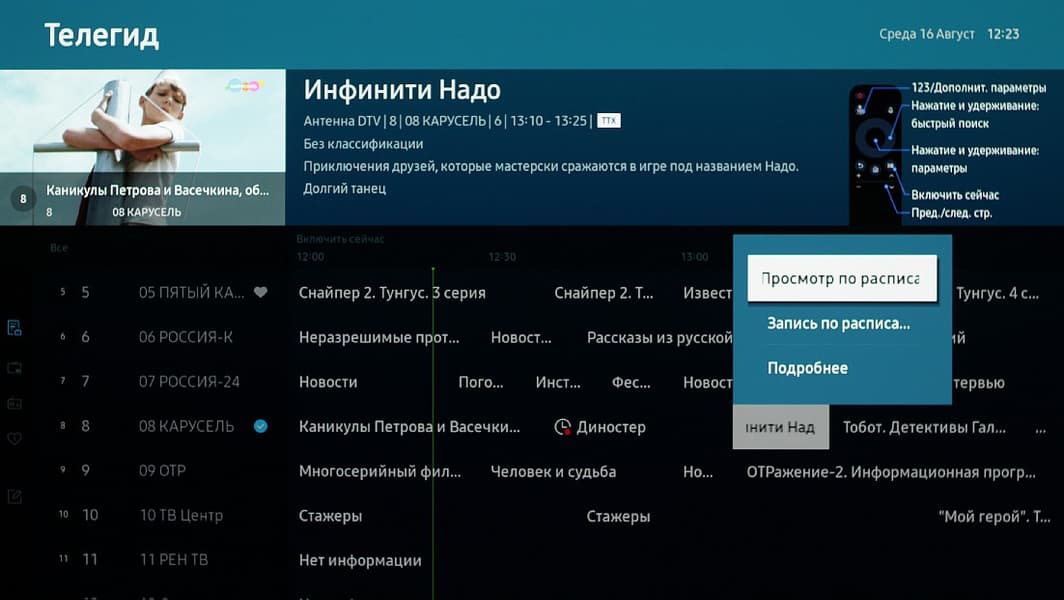1064x600 pixels.
Task: Click the reminder clock icon beside Диностер
Action: (x=563, y=427)
